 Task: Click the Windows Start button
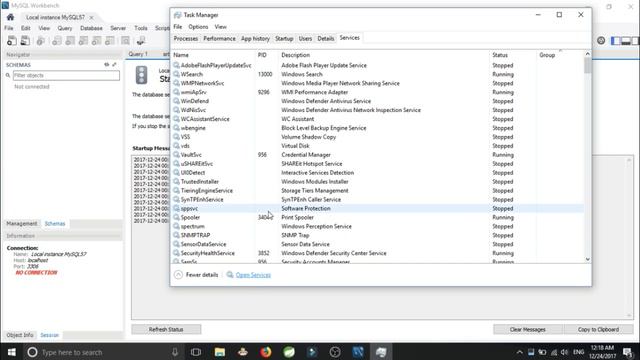pos(11,352)
